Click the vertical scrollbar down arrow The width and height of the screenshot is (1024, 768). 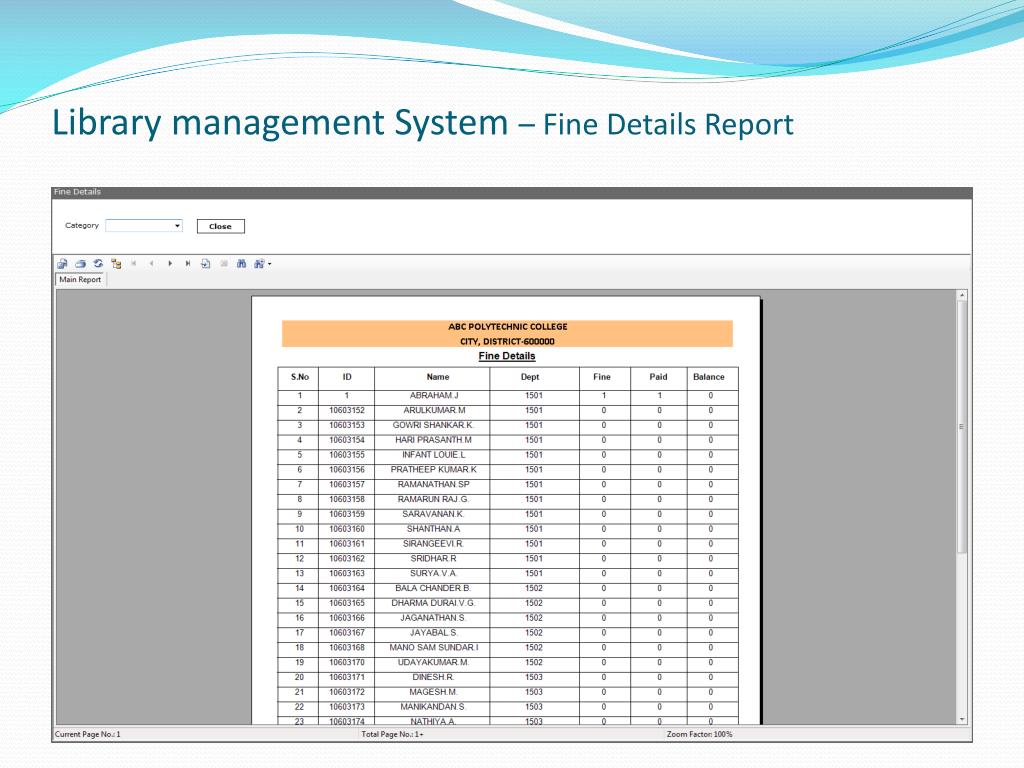[x=961, y=719]
